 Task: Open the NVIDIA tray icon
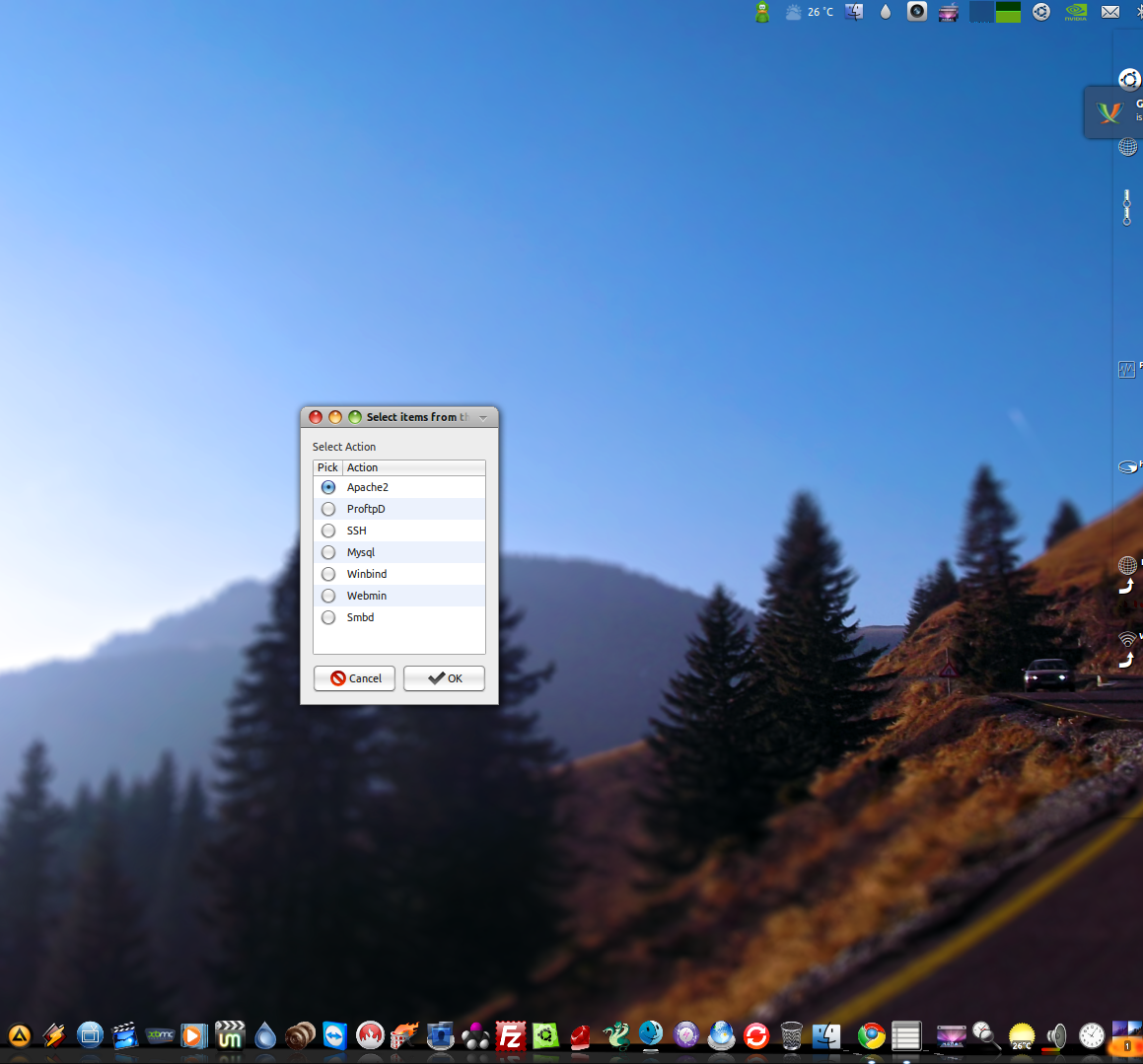1076,13
